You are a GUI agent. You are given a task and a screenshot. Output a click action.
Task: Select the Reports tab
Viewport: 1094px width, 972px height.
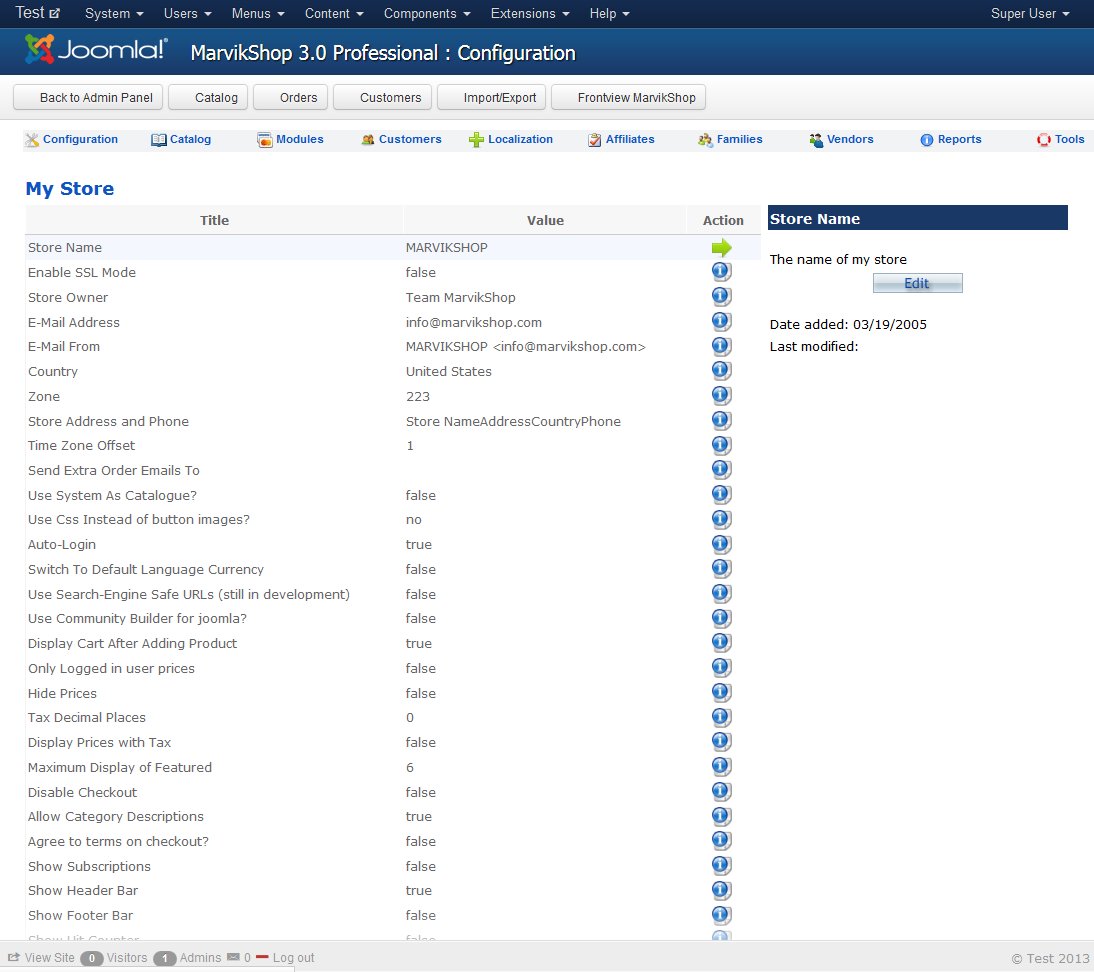click(950, 140)
